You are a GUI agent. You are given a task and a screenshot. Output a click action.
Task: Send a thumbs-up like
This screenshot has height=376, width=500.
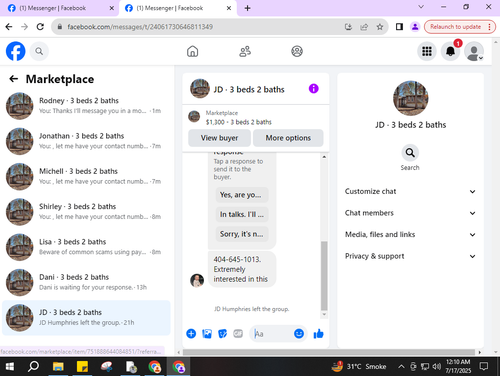coord(318,333)
